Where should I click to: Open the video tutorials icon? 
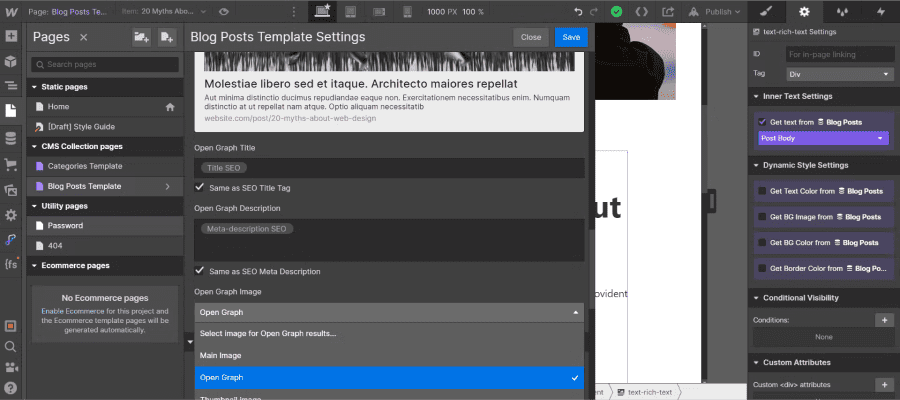point(10,367)
